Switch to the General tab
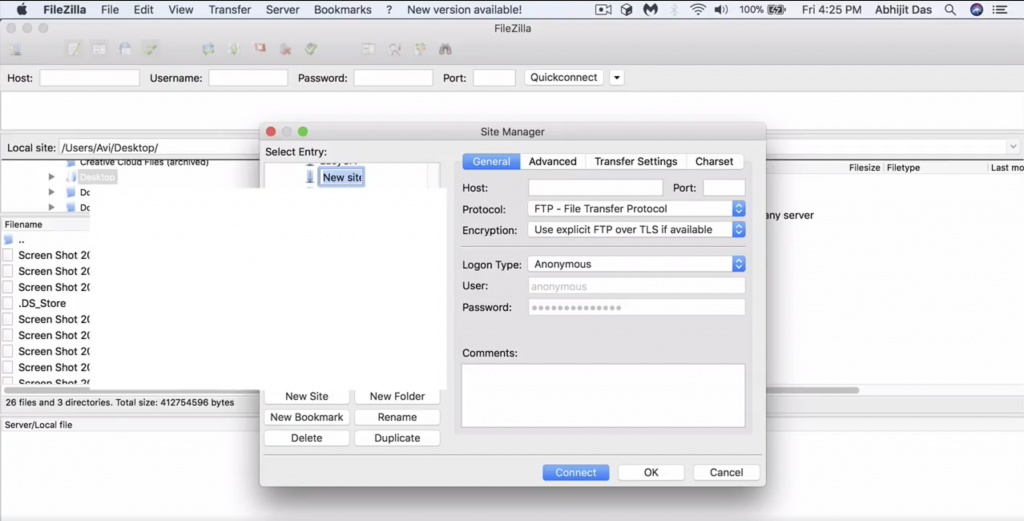Screen dimensions: 1024x521 tap(491, 161)
